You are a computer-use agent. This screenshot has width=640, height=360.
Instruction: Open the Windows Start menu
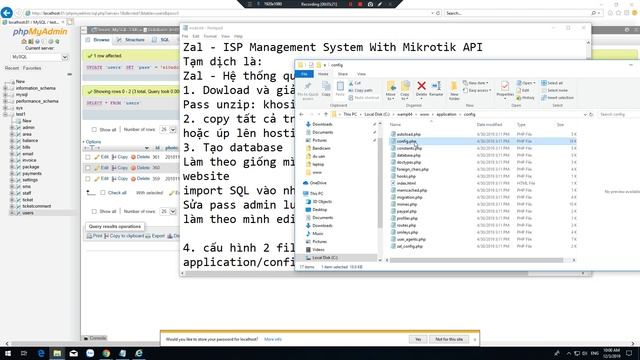coord(7,353)
